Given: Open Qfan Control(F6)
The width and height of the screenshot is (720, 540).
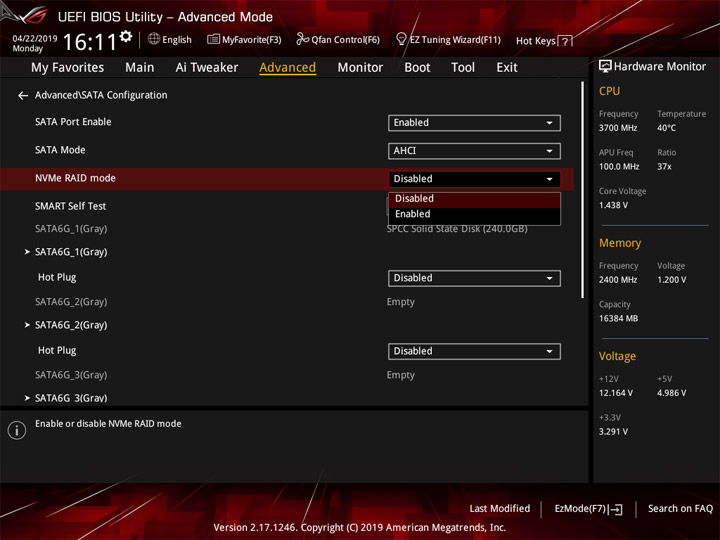Looking at the screenshot, I should tap(338, 39).
